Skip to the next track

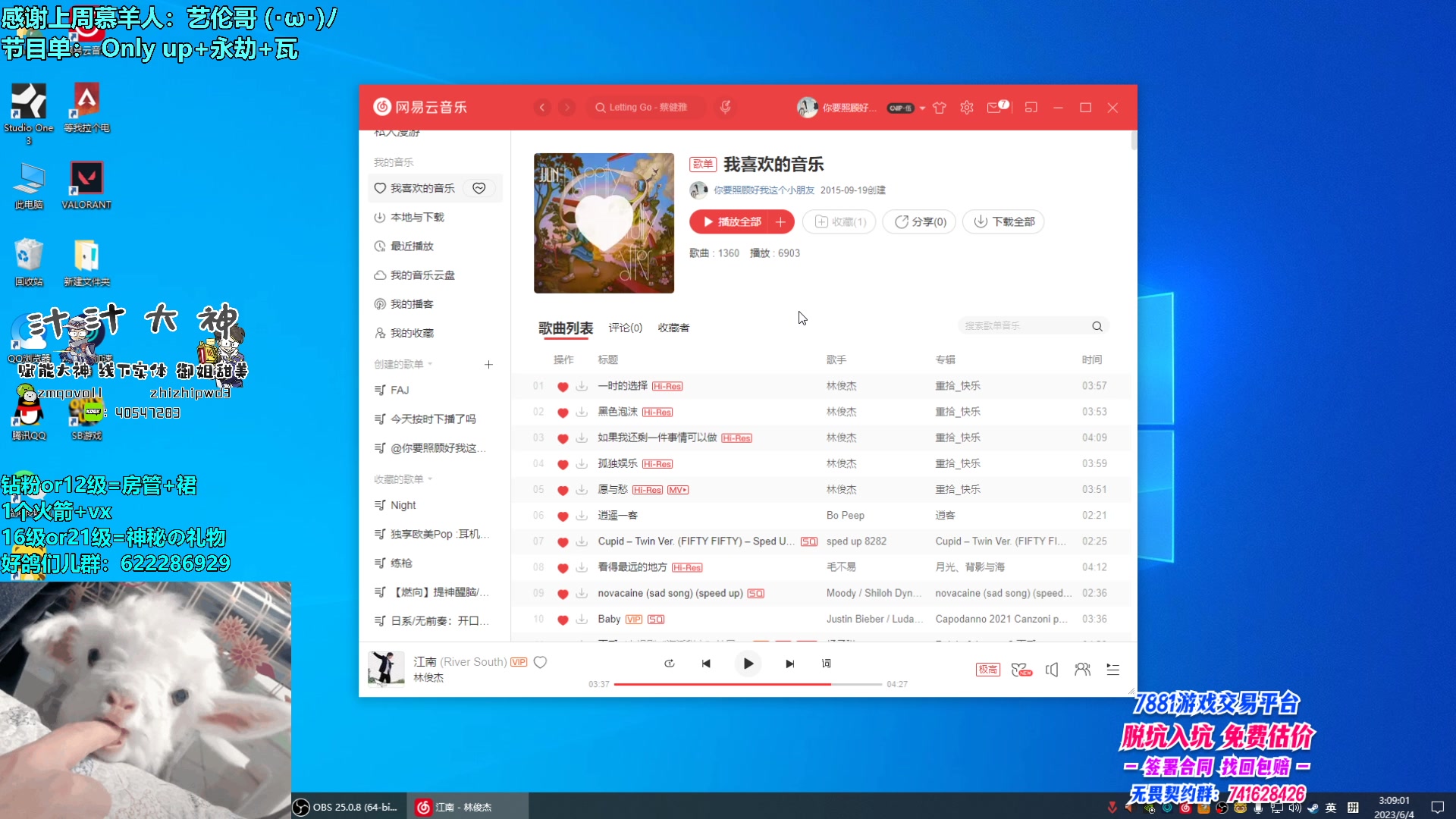(790, 664)
